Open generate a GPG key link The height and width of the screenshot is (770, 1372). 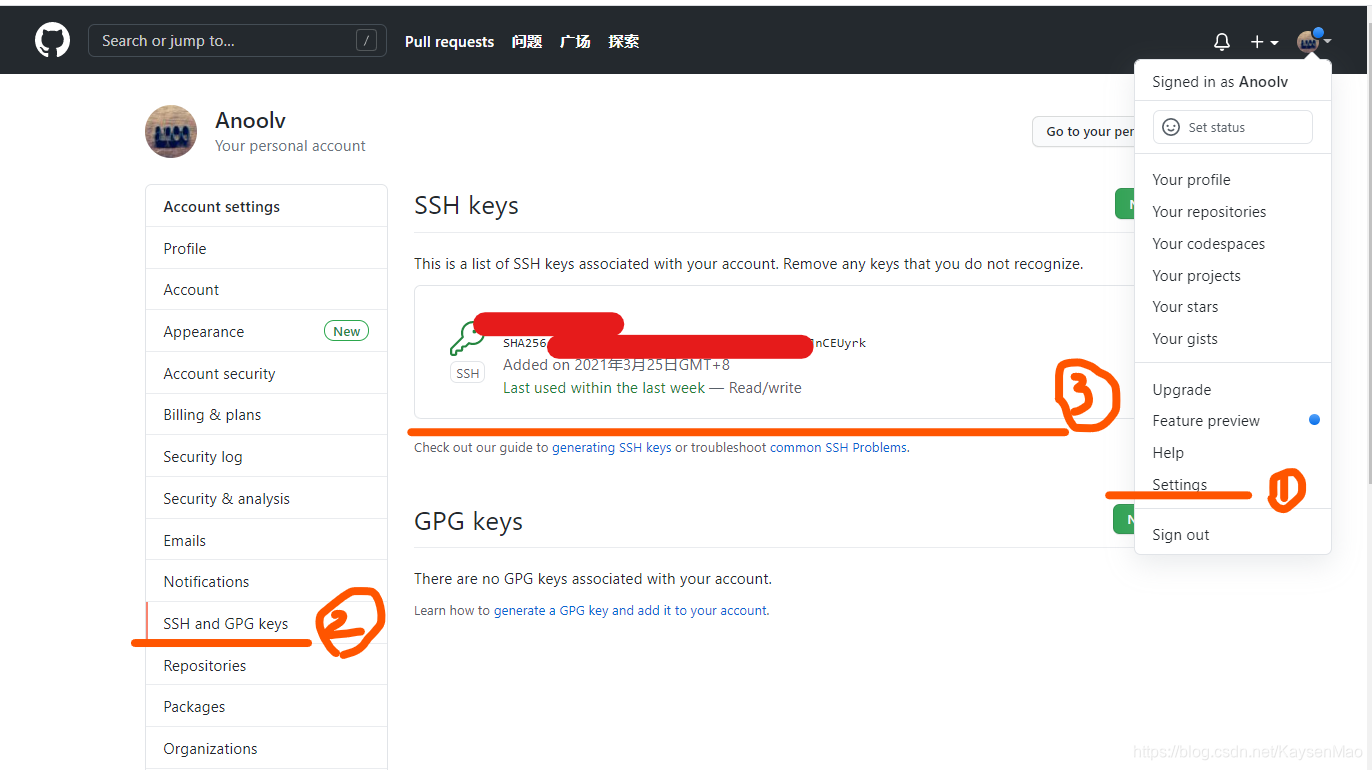point(631,611)
